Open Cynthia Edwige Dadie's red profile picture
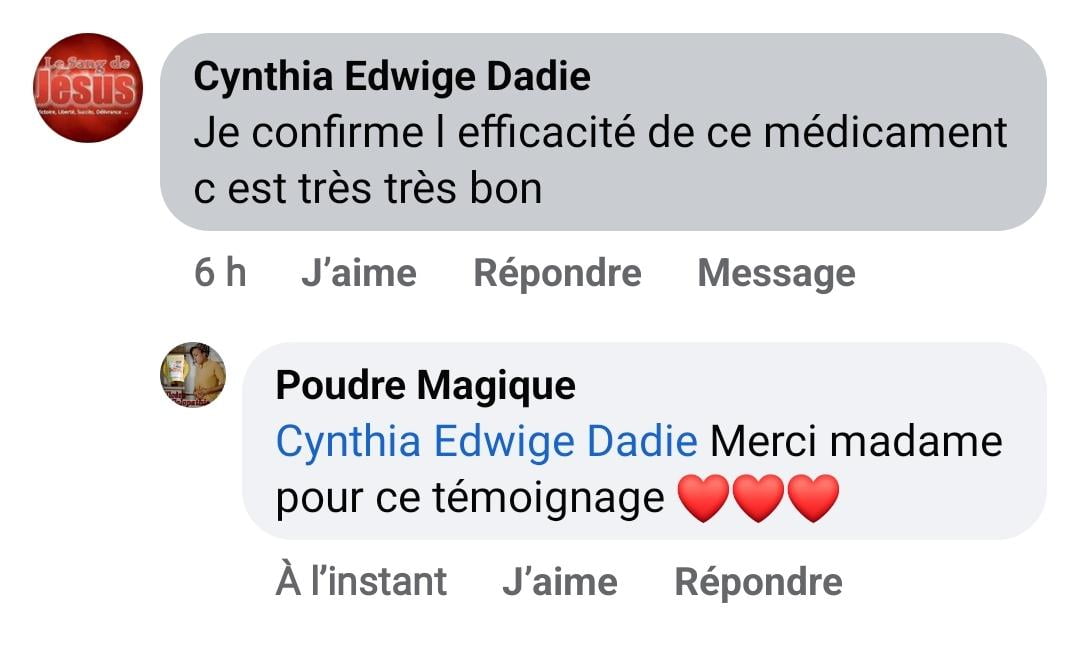The width and height of the screenshot is (1080, 645). (x=88, y=88)
